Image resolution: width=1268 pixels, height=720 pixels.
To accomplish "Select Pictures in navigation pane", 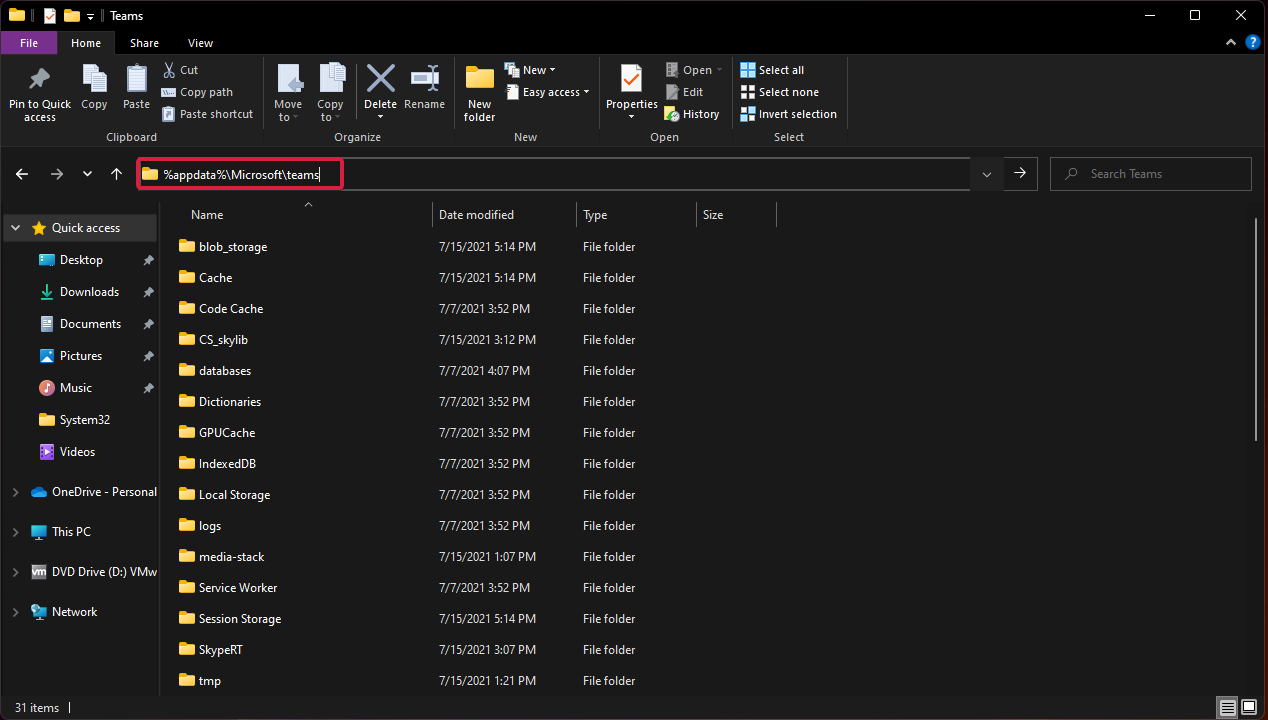I will click(x=81, y=356).
